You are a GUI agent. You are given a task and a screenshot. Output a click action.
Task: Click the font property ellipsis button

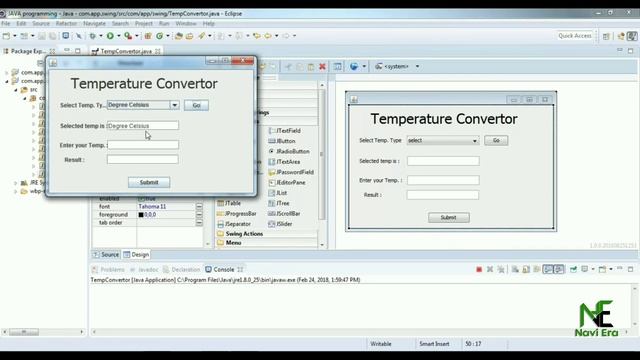tap(199, 207)
